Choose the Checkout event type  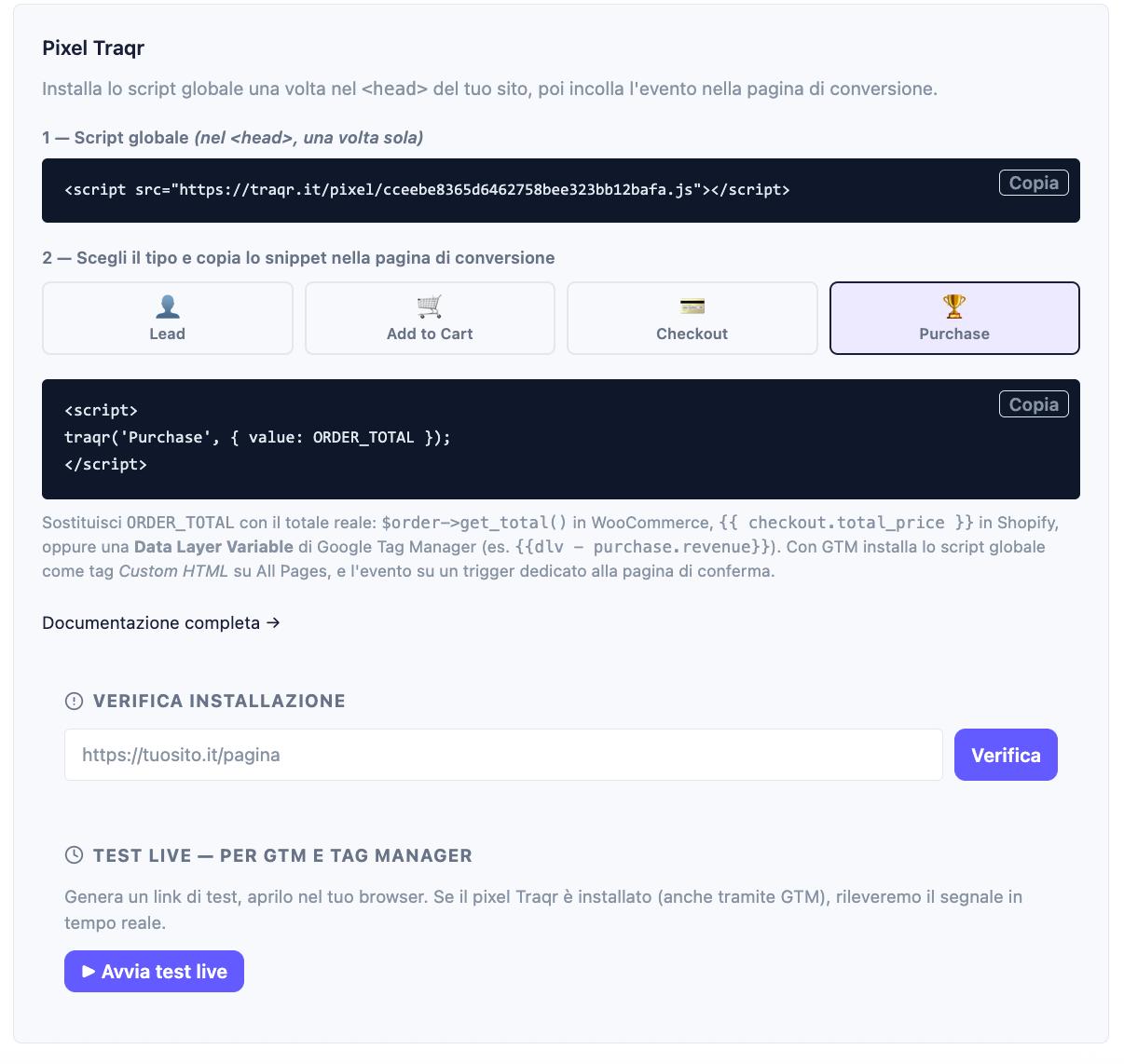[692, 318]
